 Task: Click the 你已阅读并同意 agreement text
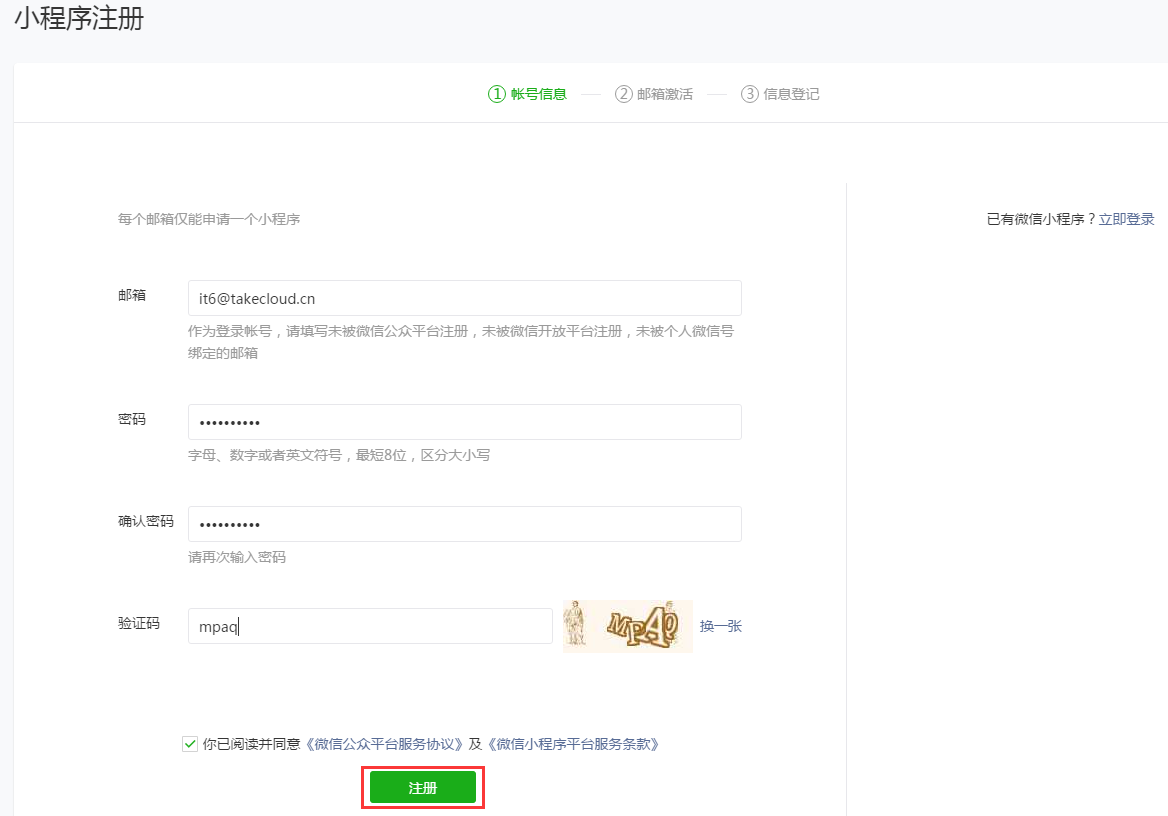[251, 744]
